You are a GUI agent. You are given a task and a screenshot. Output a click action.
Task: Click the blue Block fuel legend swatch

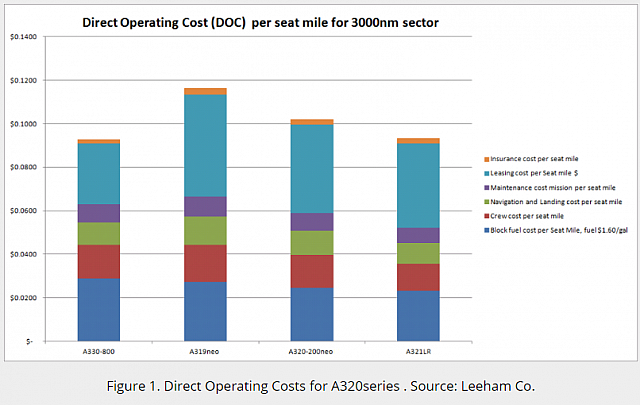[487, 231]
